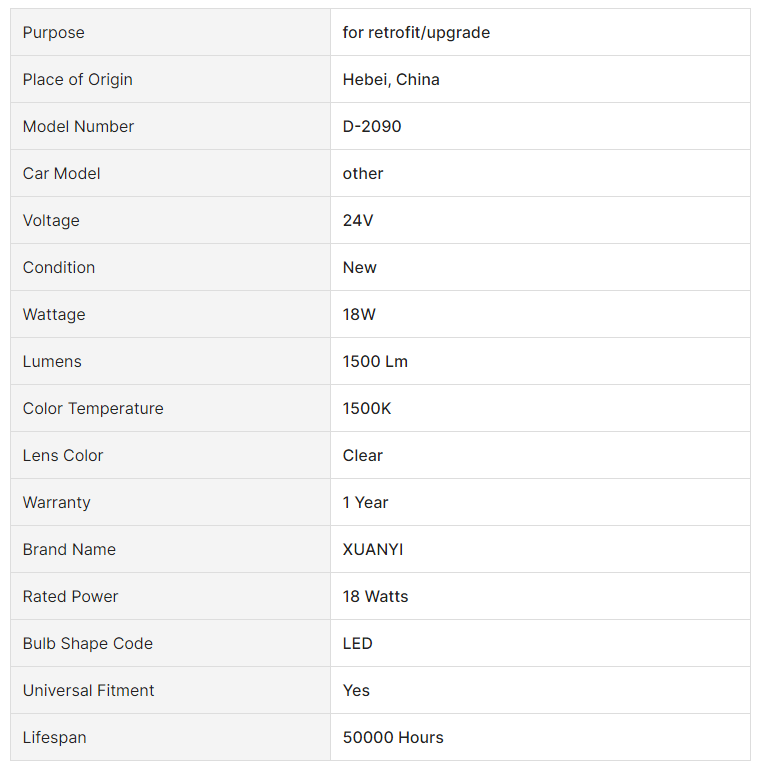Click the LED bulb shape value
Screen dimensions: 768x775
(x=357, y=643)
